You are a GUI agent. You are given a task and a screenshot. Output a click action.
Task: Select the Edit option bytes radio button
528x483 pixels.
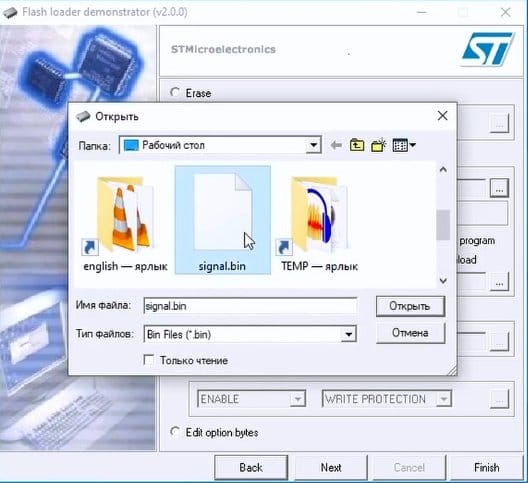click(x=175, y=432)
